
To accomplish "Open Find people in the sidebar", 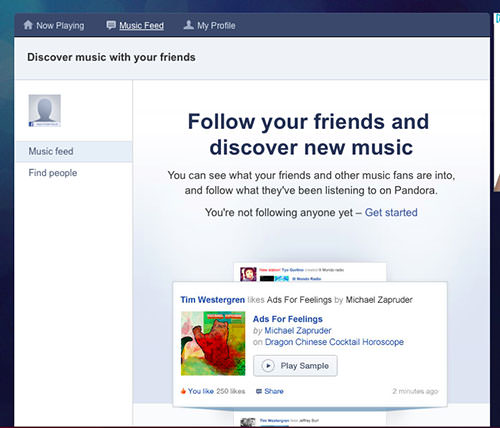I will (53, 173).
